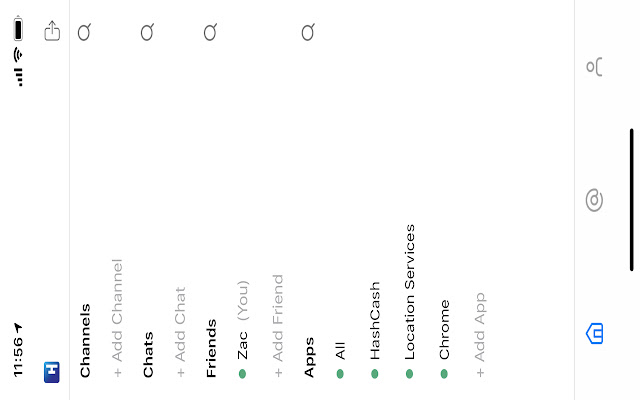This screenshot has width=640, height=400.
Task: Open the blue home tab icon
Action: tap(594, 333)
